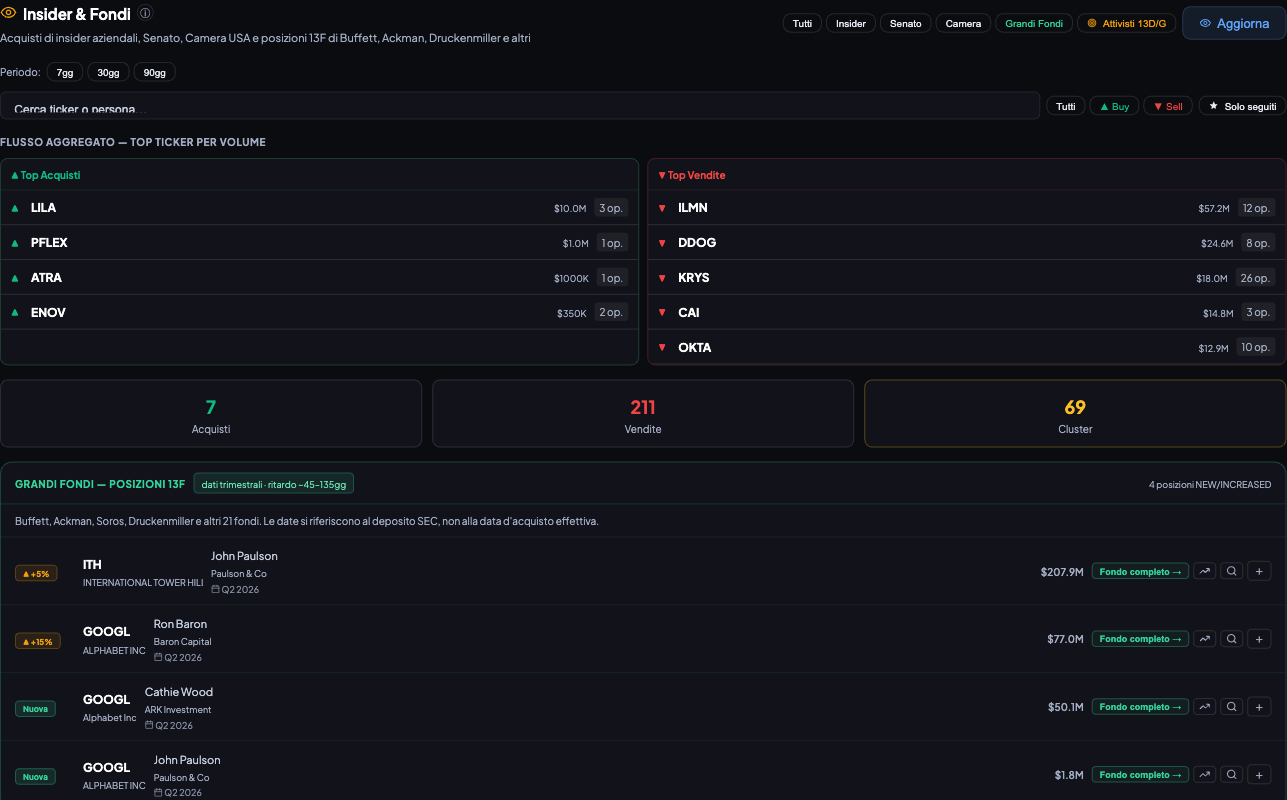Click the 12 op. count for ILMN

pyautogui.click(x=1255, y=208)
